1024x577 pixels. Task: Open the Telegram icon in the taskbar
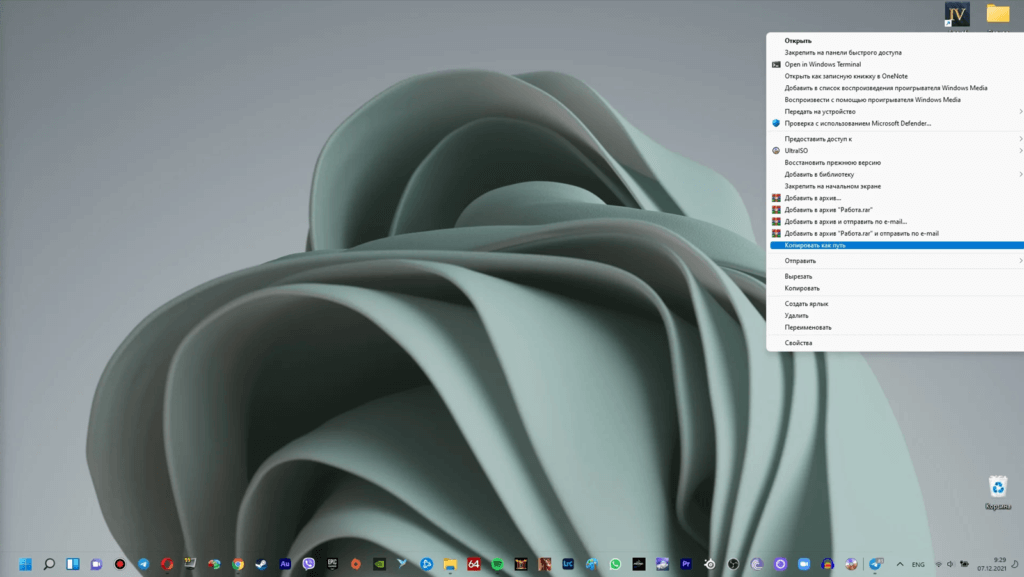tap(144, 564)
